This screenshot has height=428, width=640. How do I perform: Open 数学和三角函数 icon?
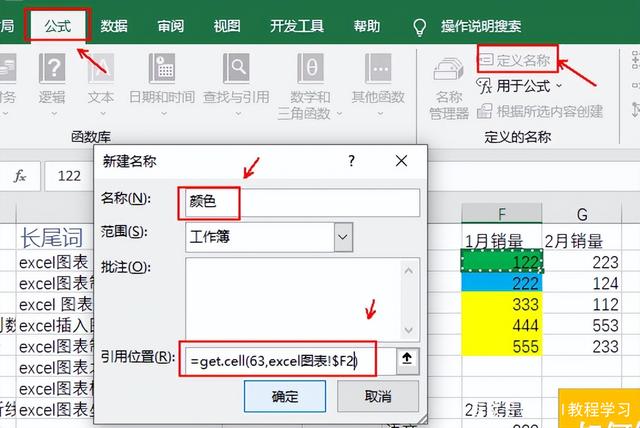(x=310, y=69)
